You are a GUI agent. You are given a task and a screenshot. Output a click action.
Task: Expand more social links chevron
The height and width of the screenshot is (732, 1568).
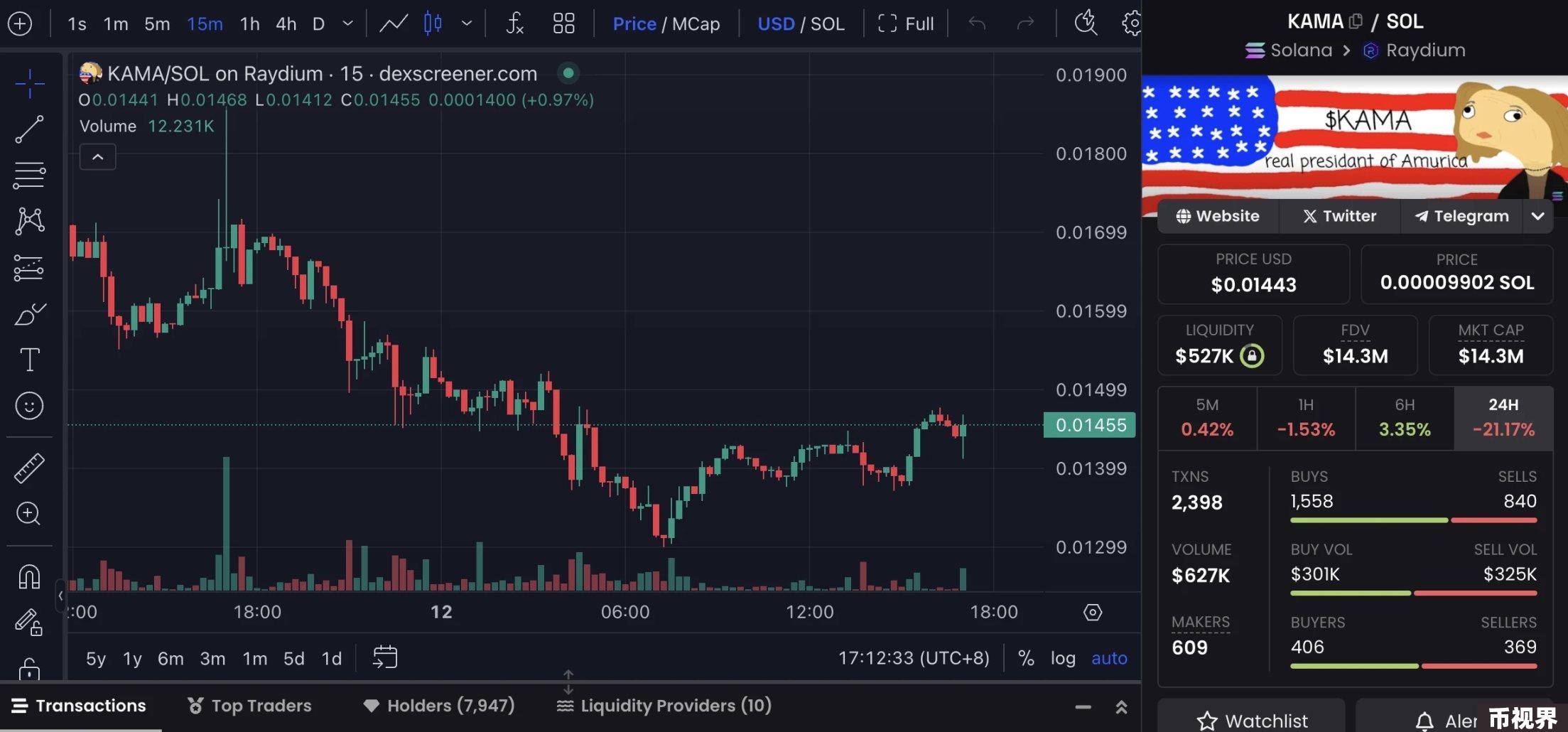[1537, 216]
